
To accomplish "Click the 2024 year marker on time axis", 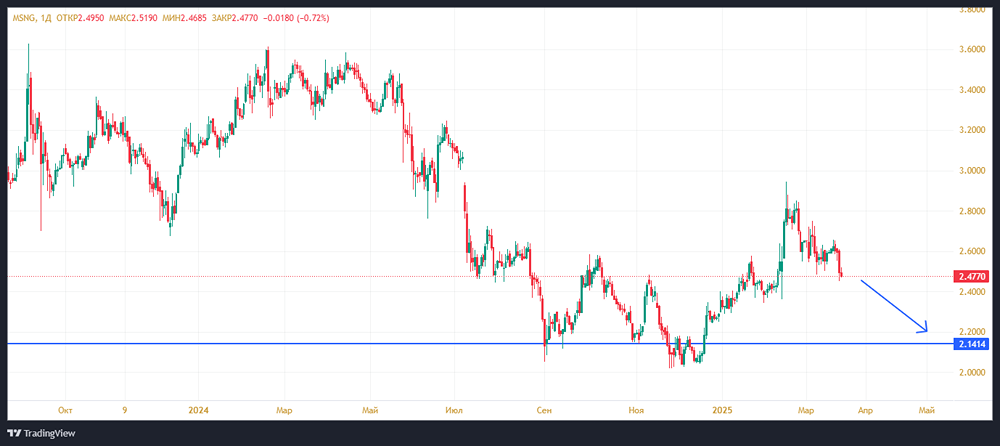I will click(x=198, y=409).
